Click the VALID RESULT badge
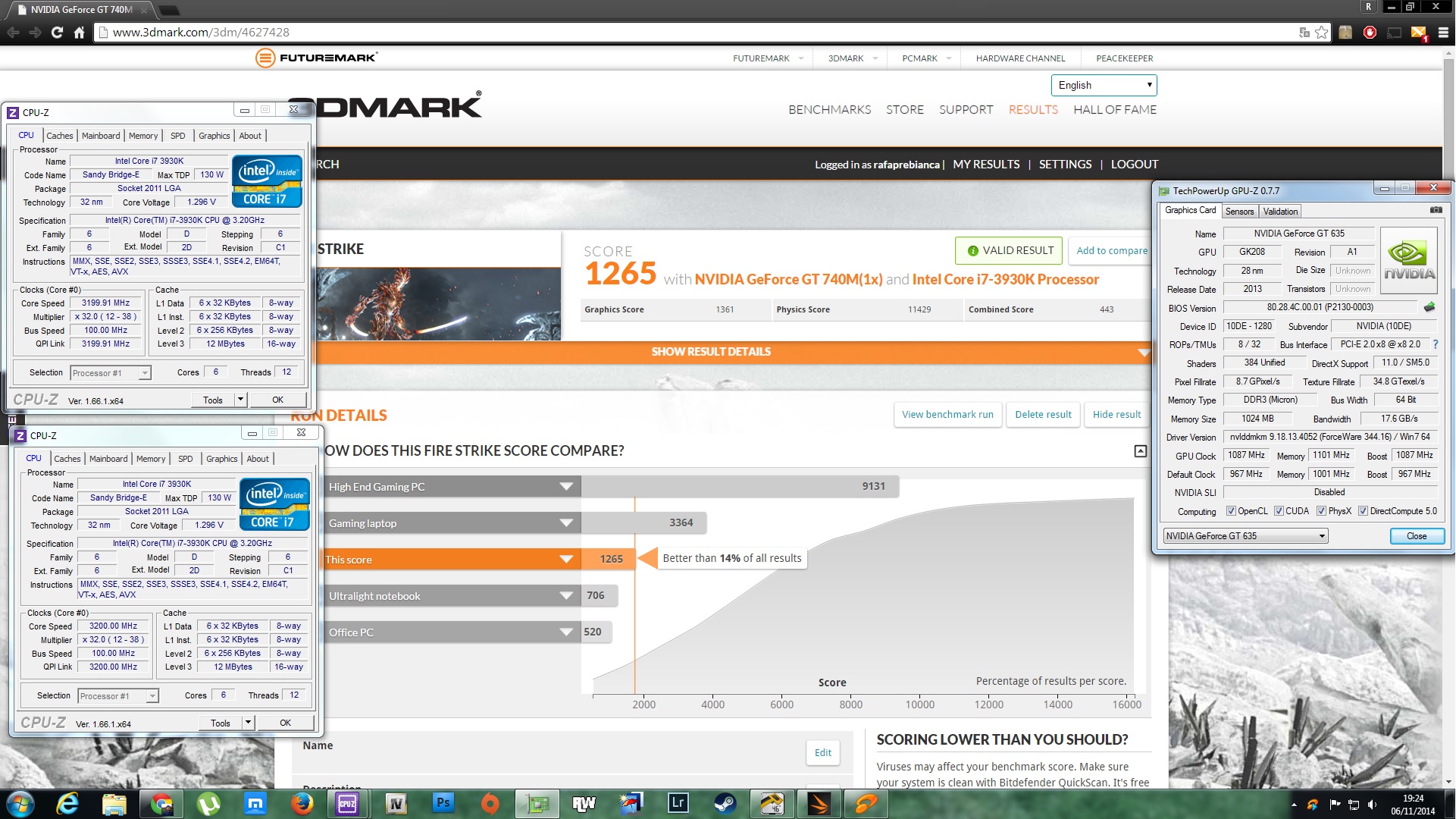 (1010, 251)
